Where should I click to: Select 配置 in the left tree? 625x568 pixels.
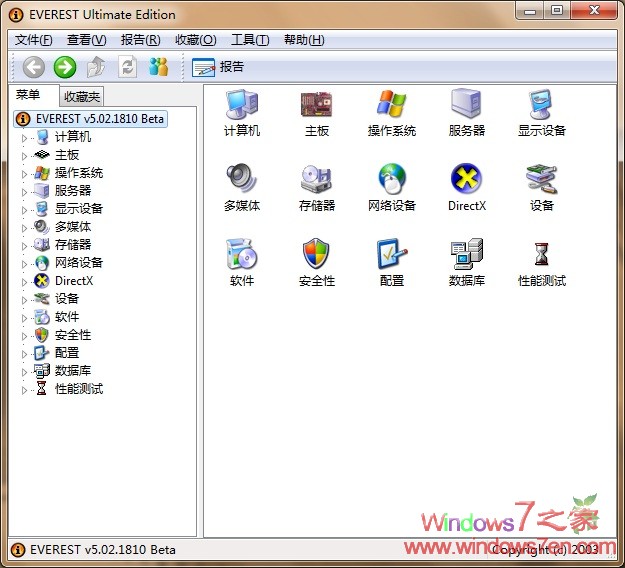coord(67,353)
